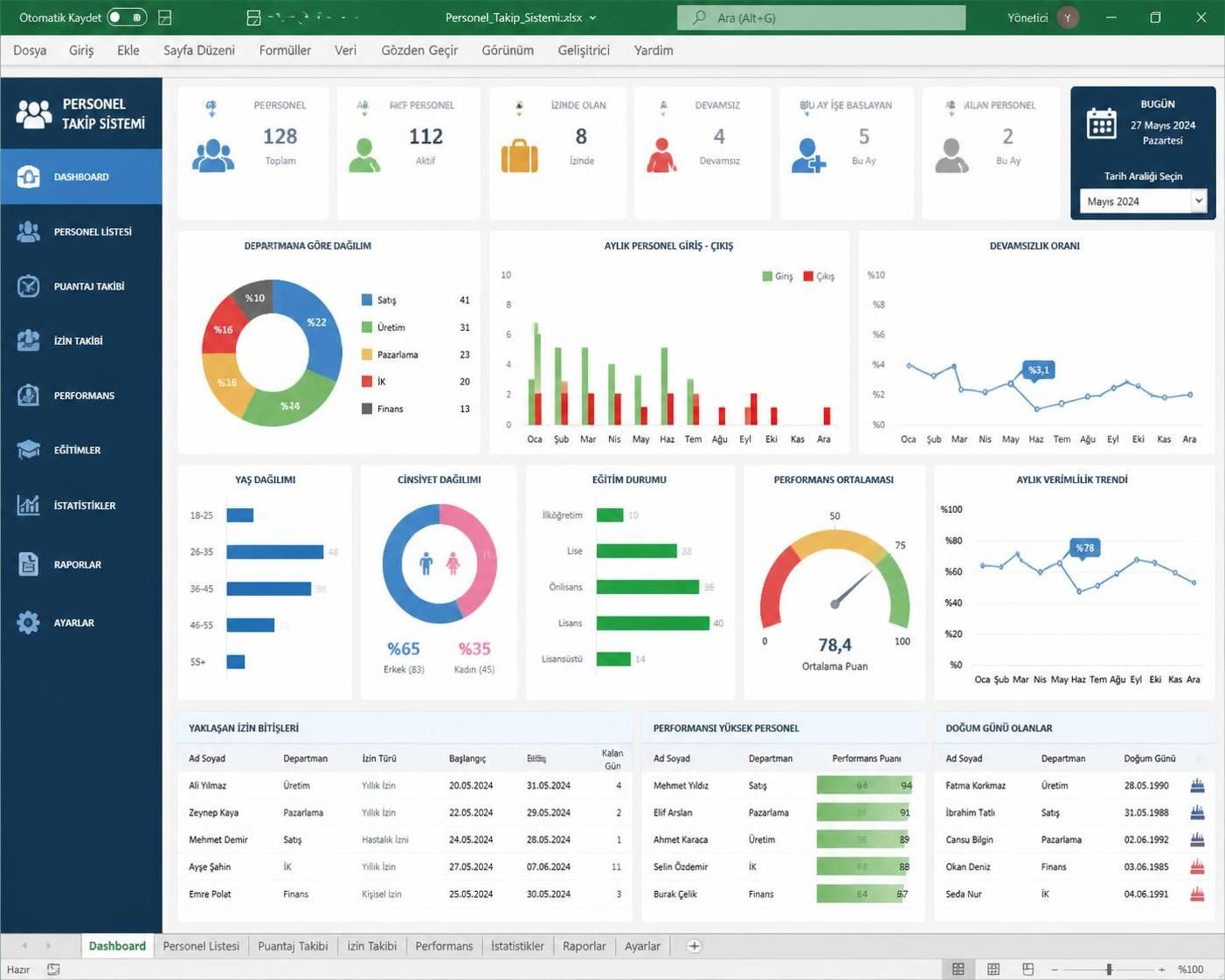1225x980 pixels.
Task: Open the Dosya menu
Action: pos(30,51)
